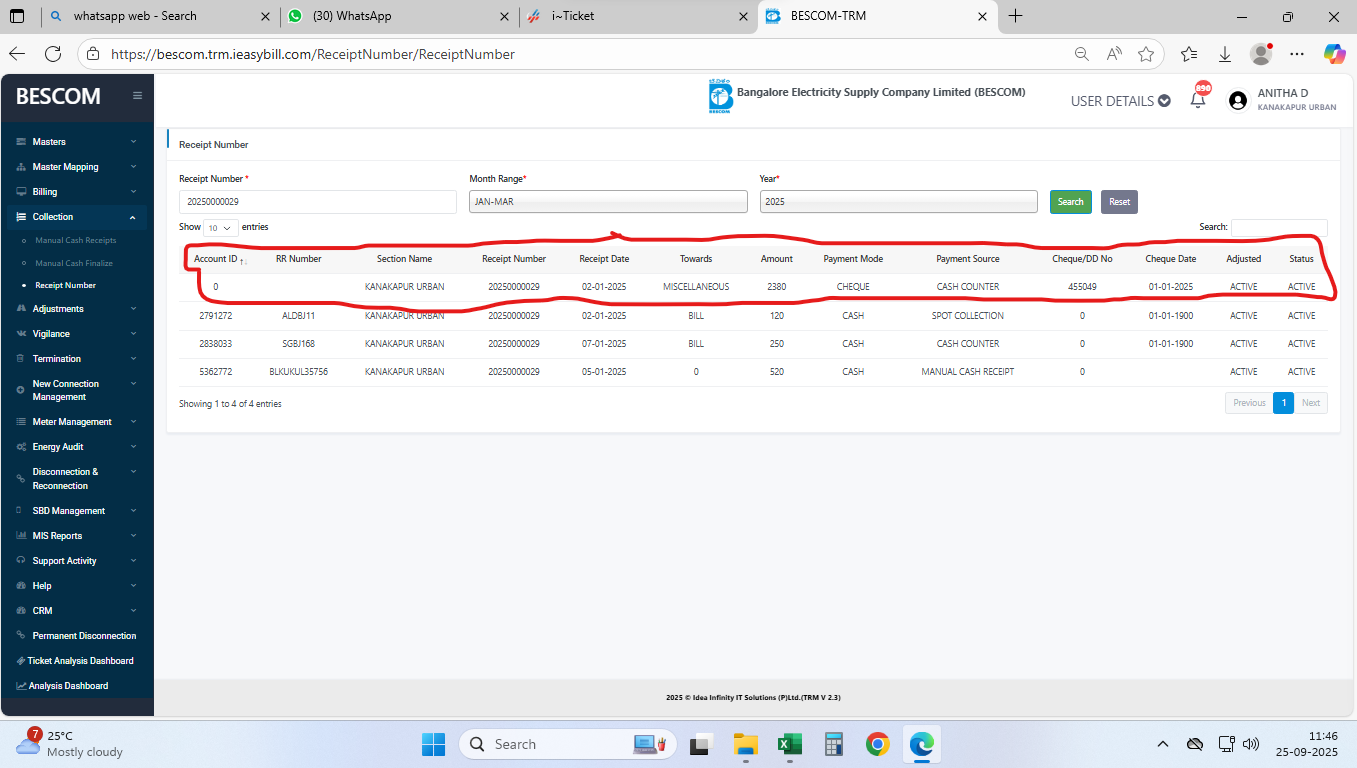Click the green Search button
The width and height of the screenshot is (1357, 768).
1070,202
